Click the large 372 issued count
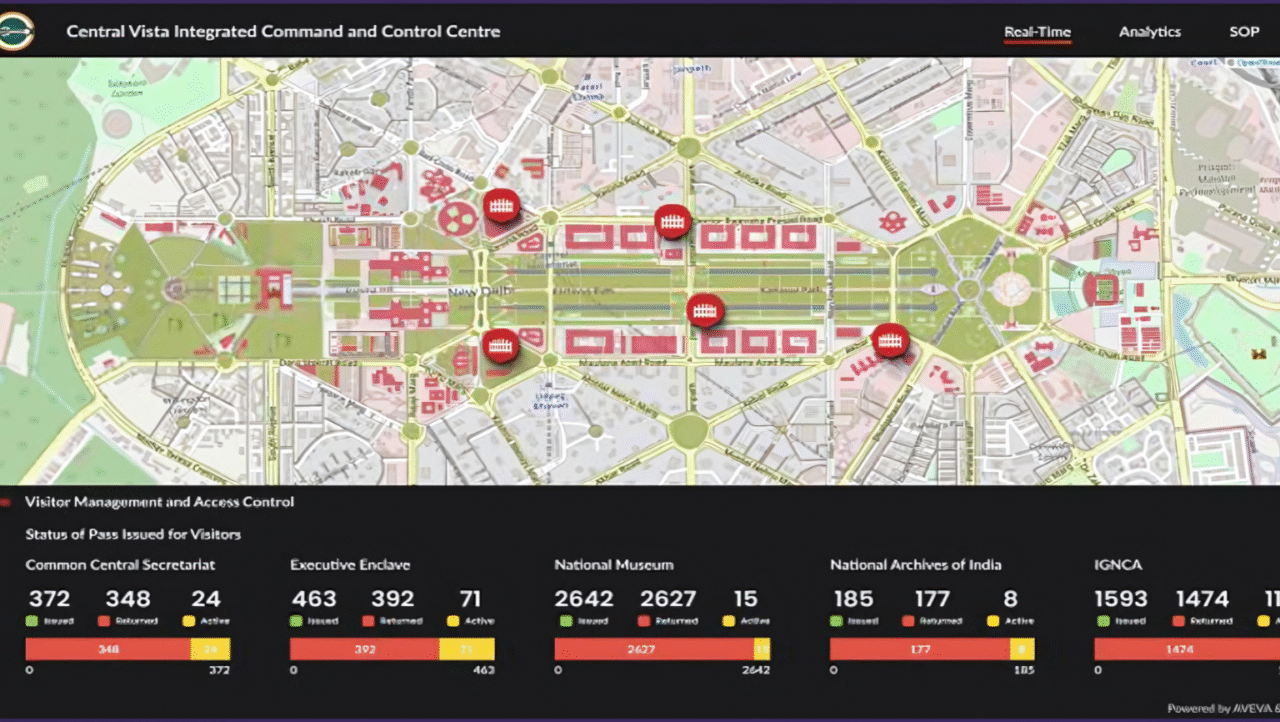This screenshot has width=1280, height=722. tap(49, 599)
